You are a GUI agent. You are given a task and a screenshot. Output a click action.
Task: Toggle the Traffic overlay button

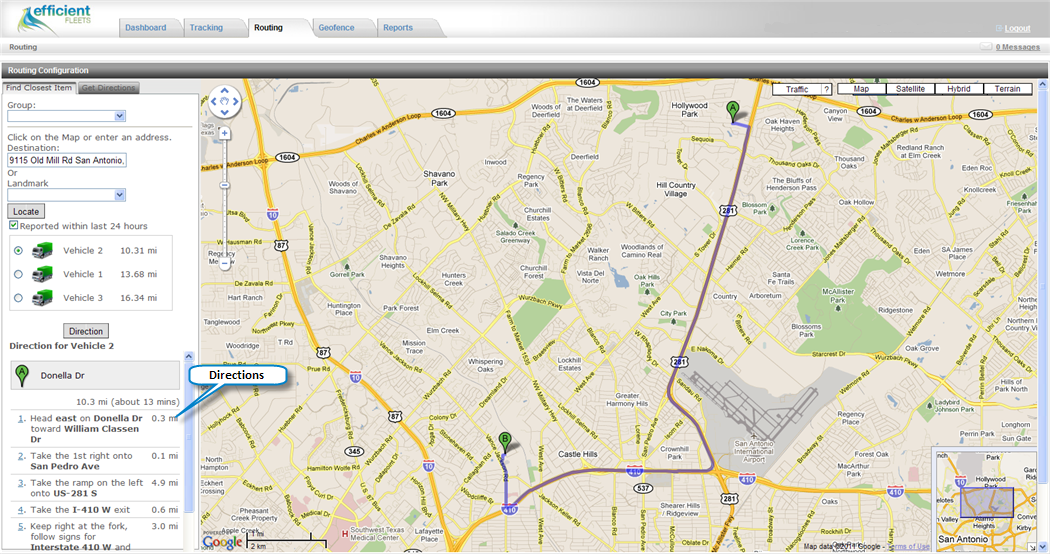[797, 89]
